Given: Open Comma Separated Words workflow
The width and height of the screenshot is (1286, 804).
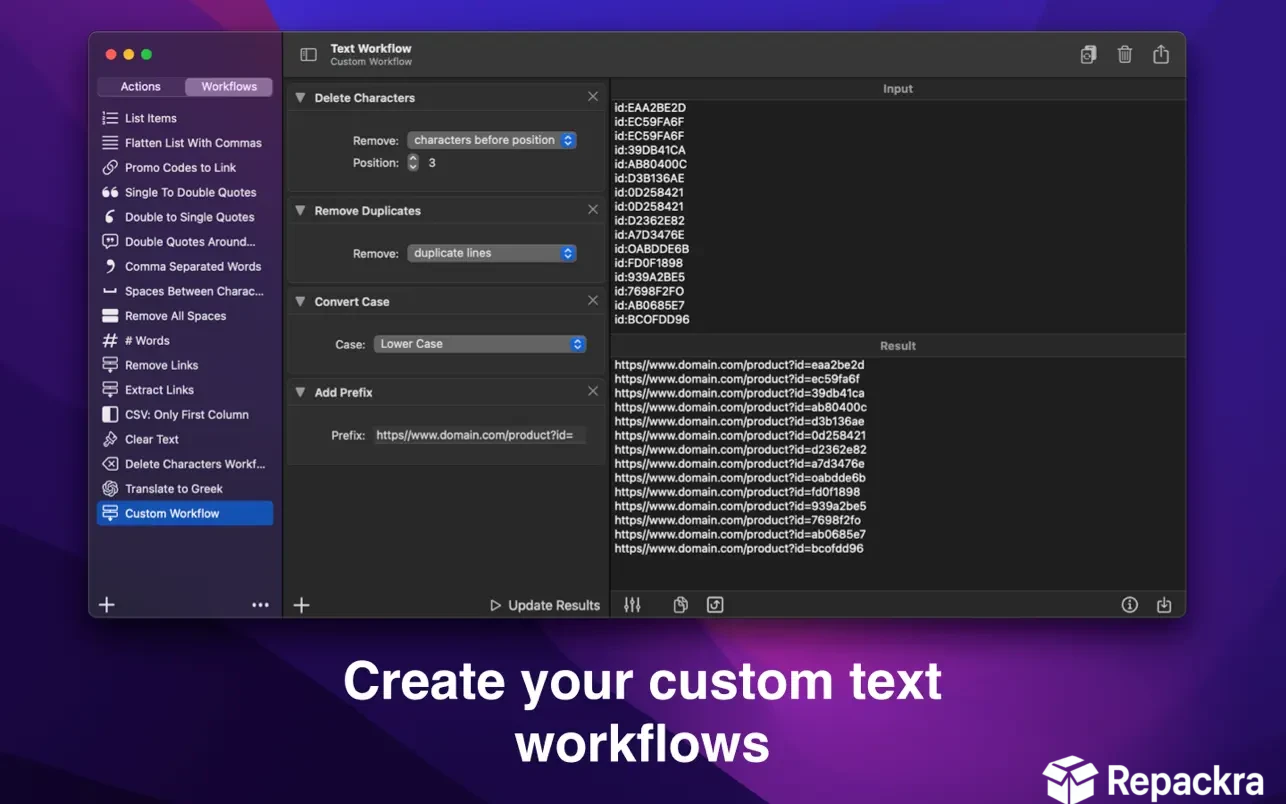Looking at the screenshot, I should pos(185,267).
